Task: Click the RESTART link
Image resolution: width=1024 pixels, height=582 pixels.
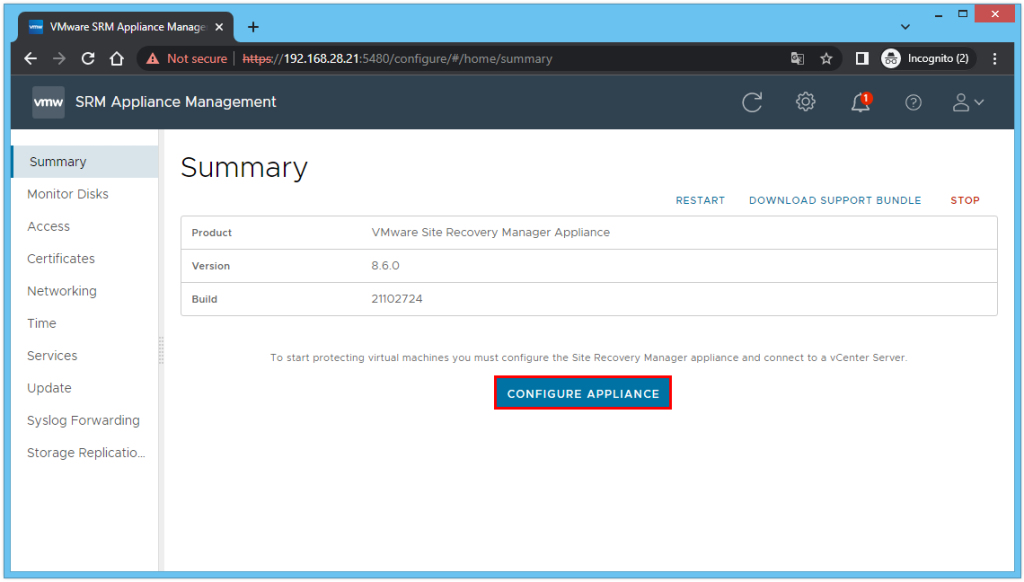Action: (x=700, y=201)
